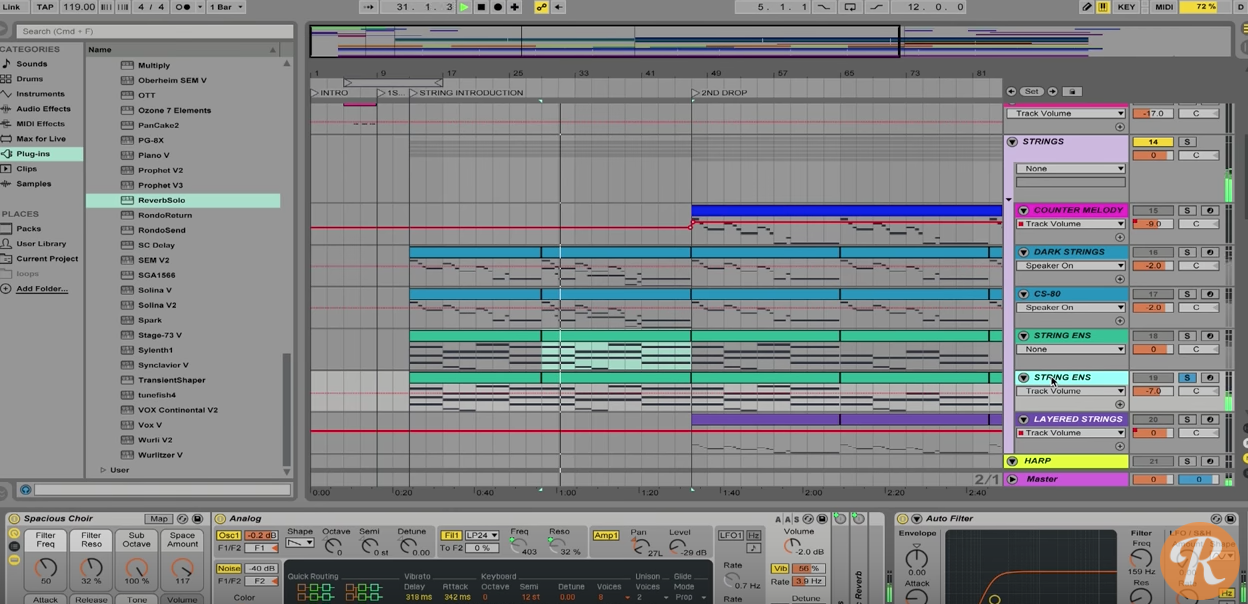The height and width of the screenshot is (604, 1248).
Task: Jump to the INTRO locator
Action: (x=329, y=93)
